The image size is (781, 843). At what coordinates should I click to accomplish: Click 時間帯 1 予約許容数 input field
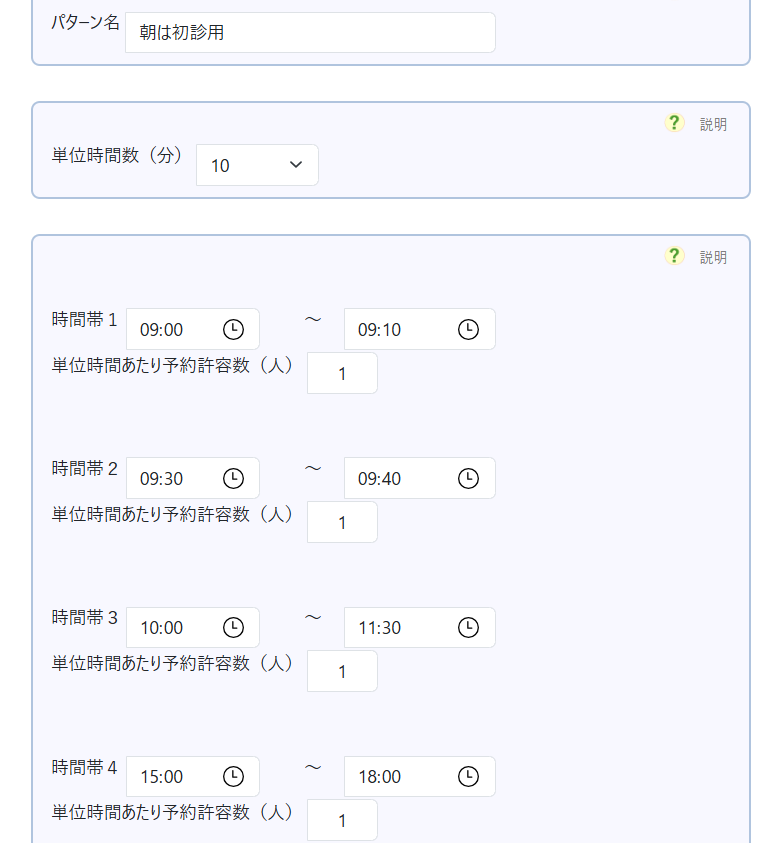(x=342, y=374)
